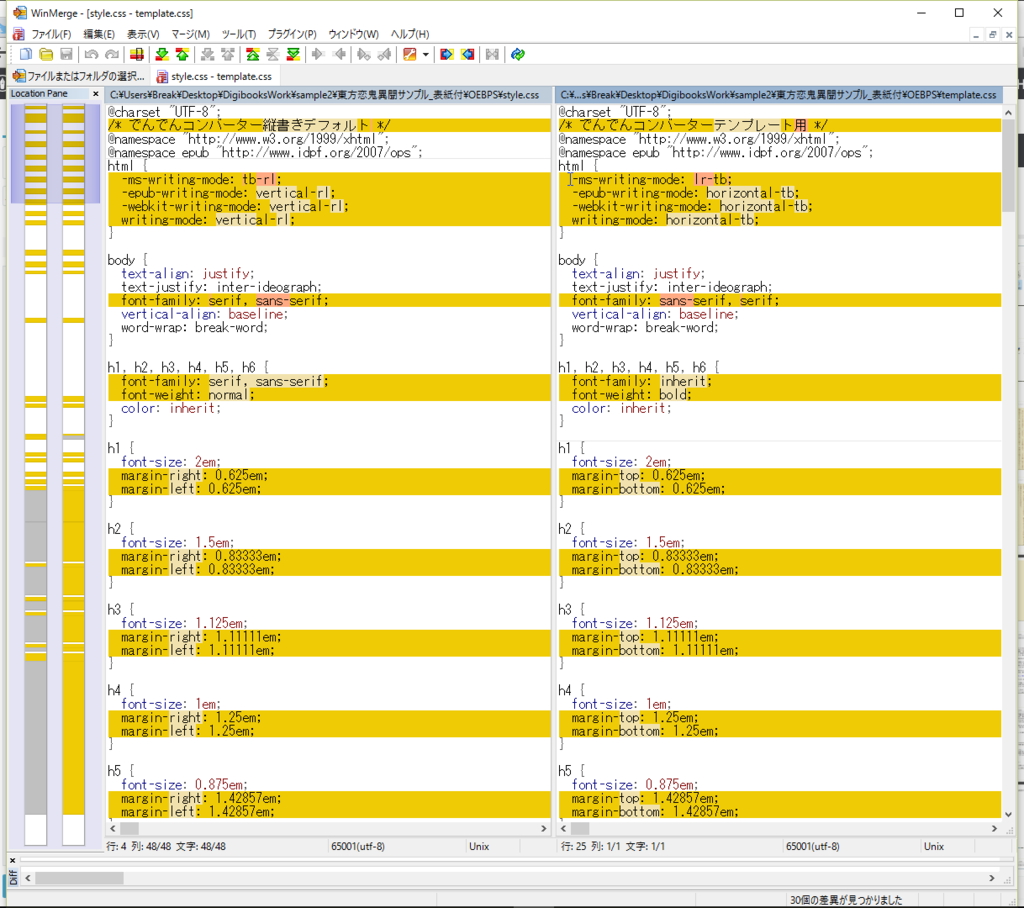Expand the Options dropdown arrow
The width and height of the screenshot is (1024, 908).
tap(426, 54)
